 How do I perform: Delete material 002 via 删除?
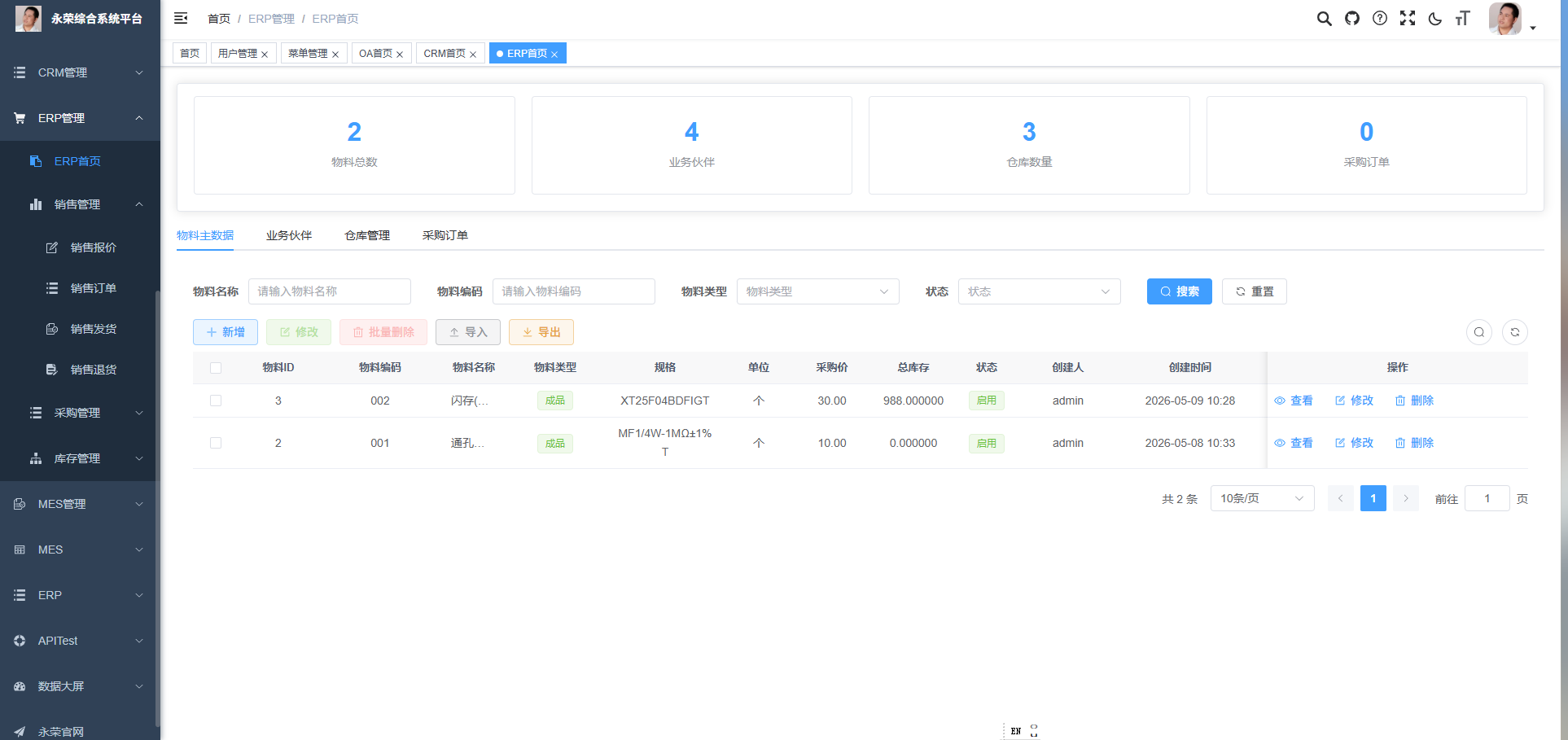coord(1414,401)
